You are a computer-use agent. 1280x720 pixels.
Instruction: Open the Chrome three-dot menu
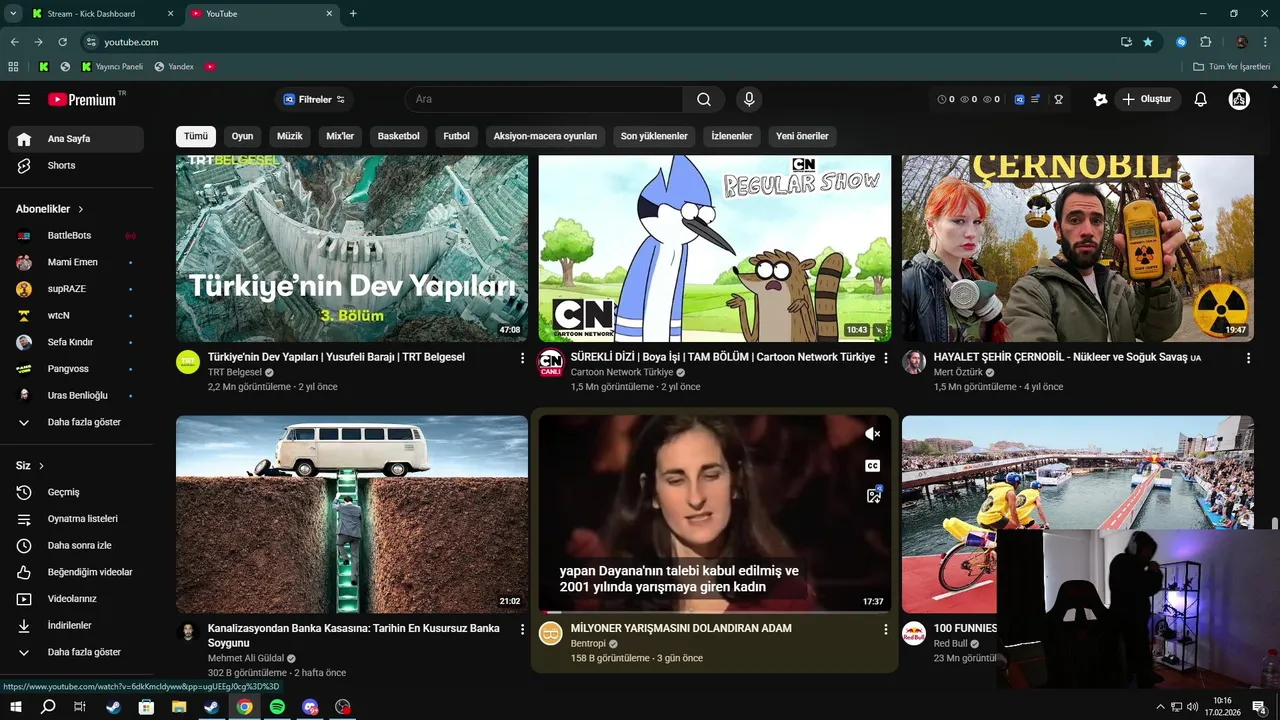1266,42
